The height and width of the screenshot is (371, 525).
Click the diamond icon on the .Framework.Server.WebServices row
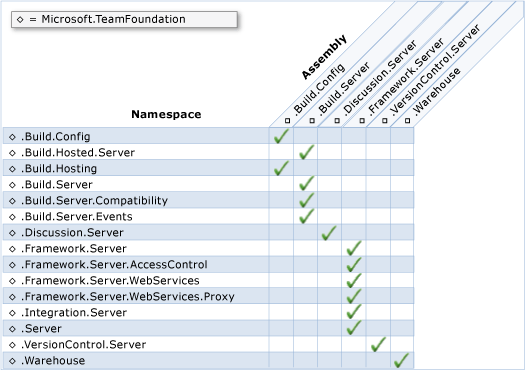(12, 281)
